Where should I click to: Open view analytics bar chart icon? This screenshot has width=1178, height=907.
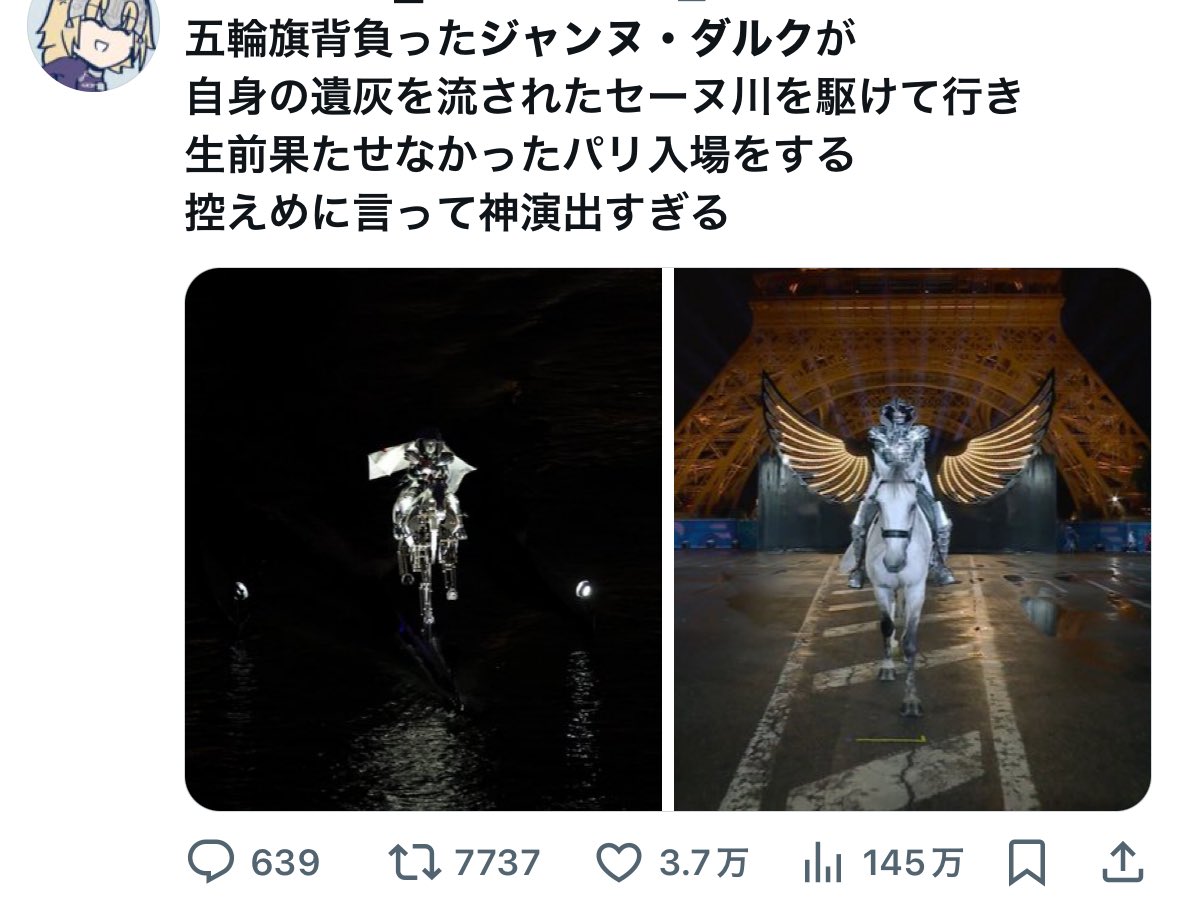click(x=823, y=862)
